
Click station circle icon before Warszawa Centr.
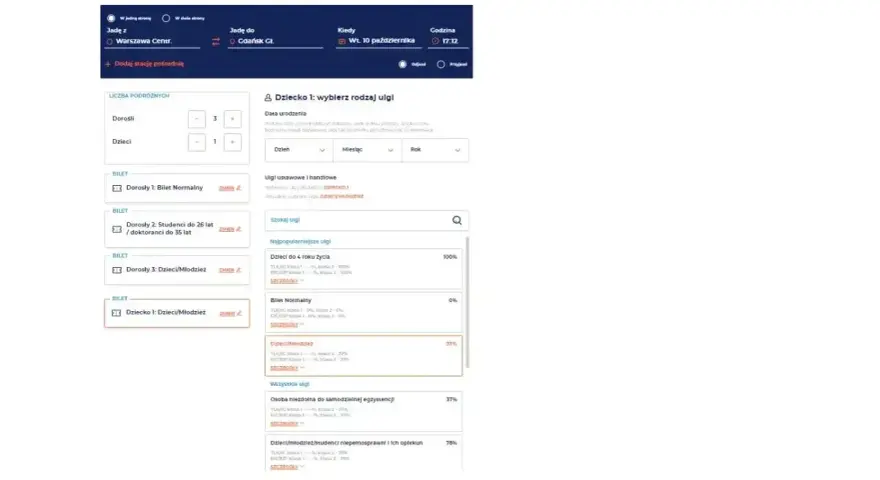109,42
